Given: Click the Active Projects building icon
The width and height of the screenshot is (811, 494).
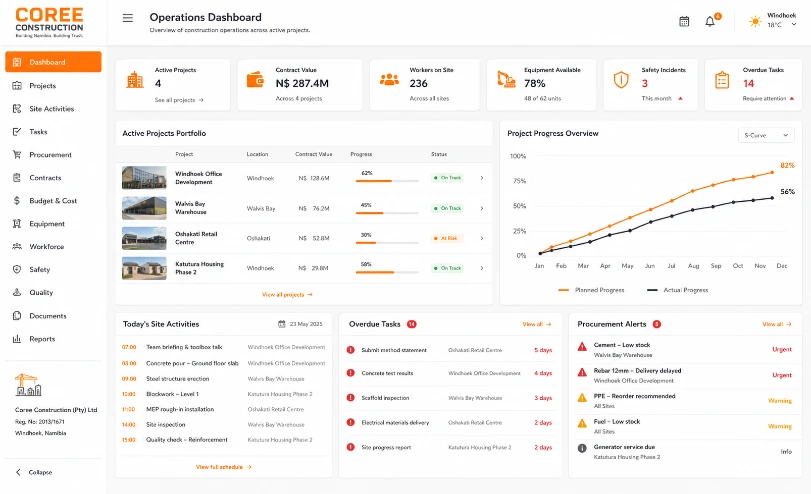Looking at the screenshot, I should coord(134,79).
